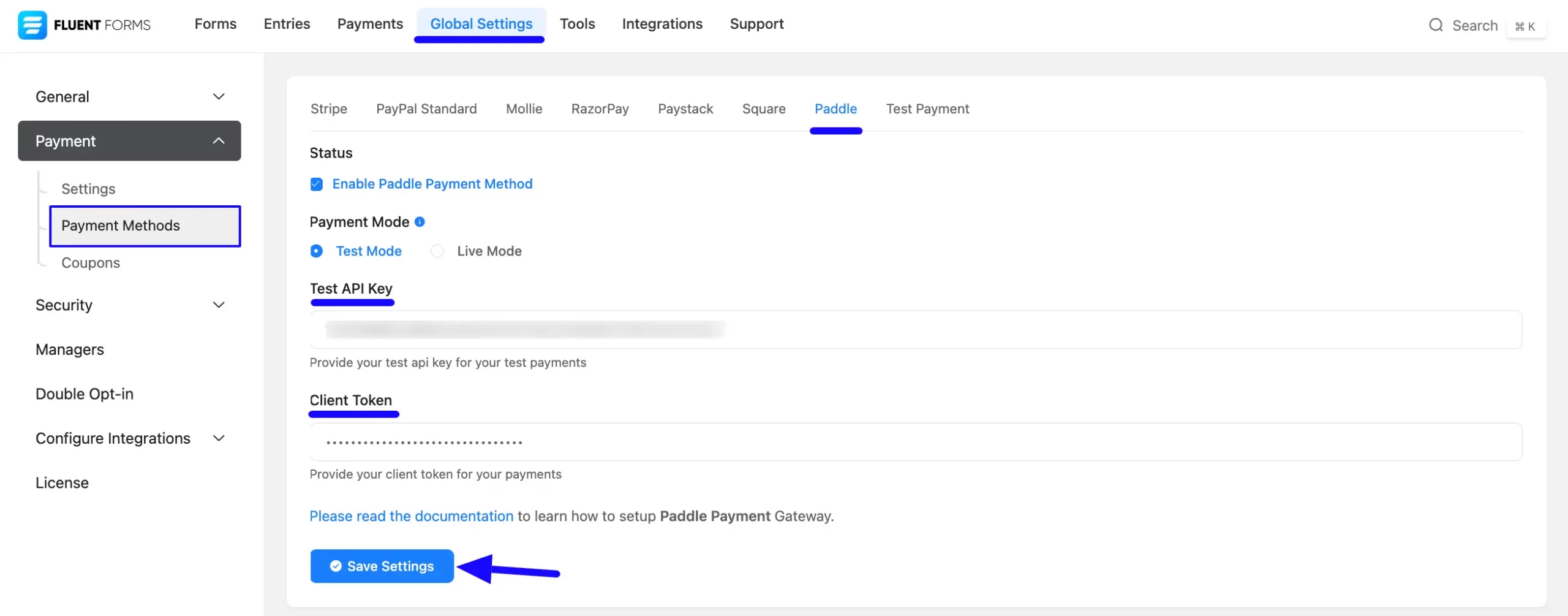Switch to the RazorPay tab
This screenshot has height=616, width=1568.
pos(600,109)
